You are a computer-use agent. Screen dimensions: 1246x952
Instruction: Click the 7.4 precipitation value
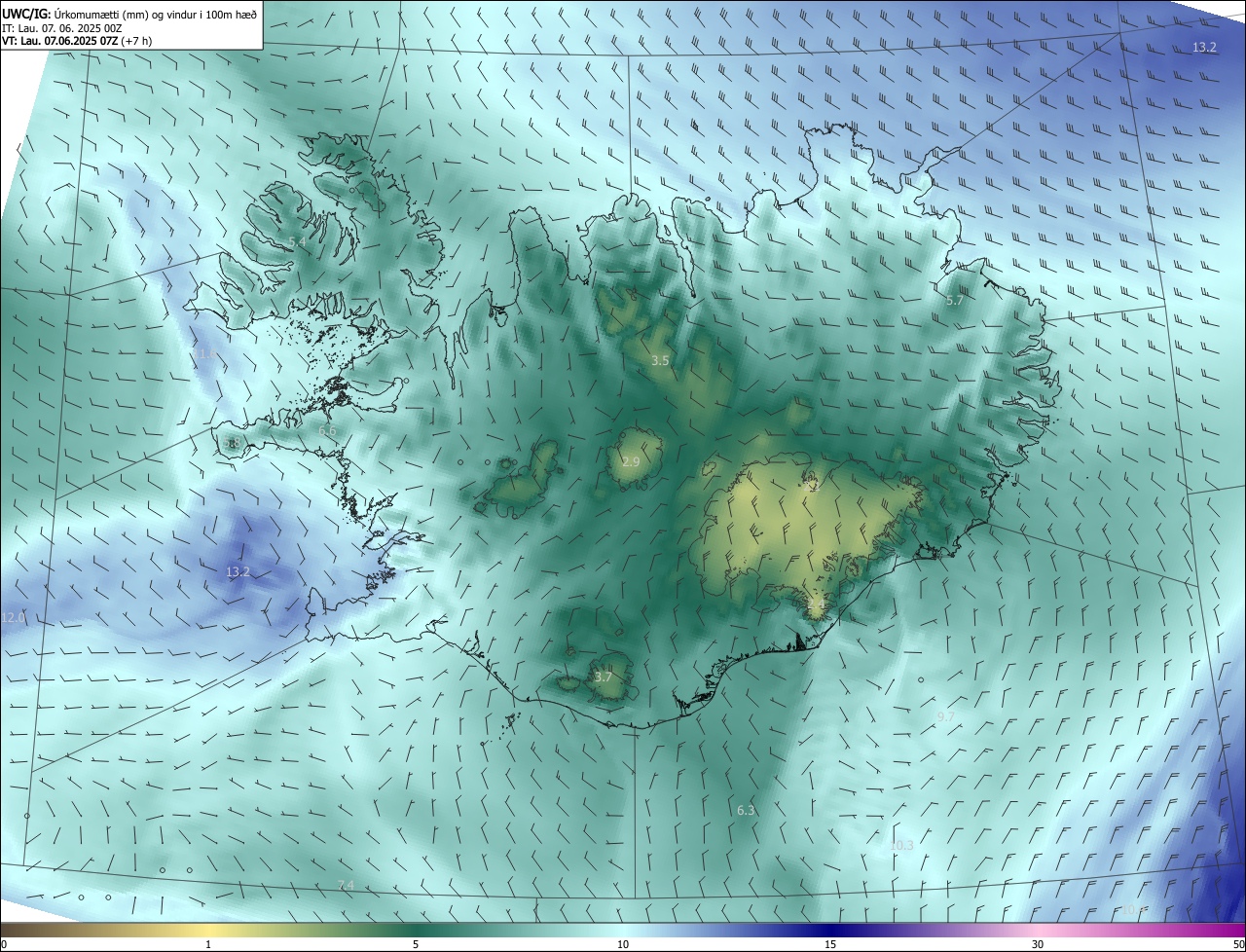tap(346, 885)
